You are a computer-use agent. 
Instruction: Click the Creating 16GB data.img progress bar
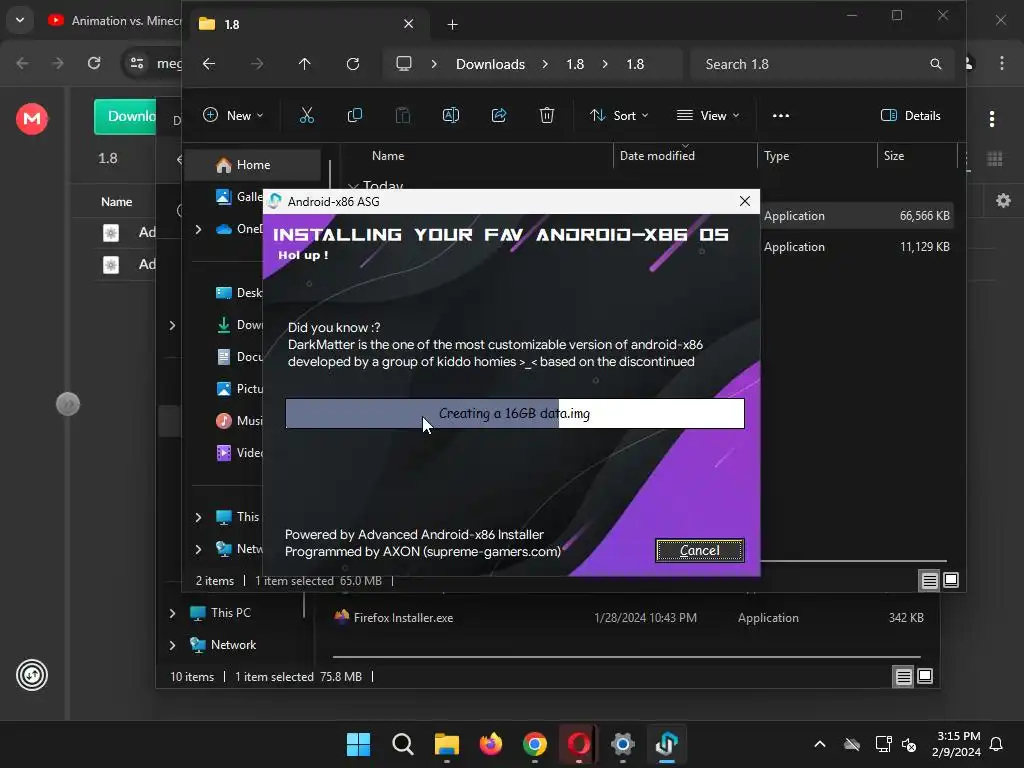click(x=515, y=413)
